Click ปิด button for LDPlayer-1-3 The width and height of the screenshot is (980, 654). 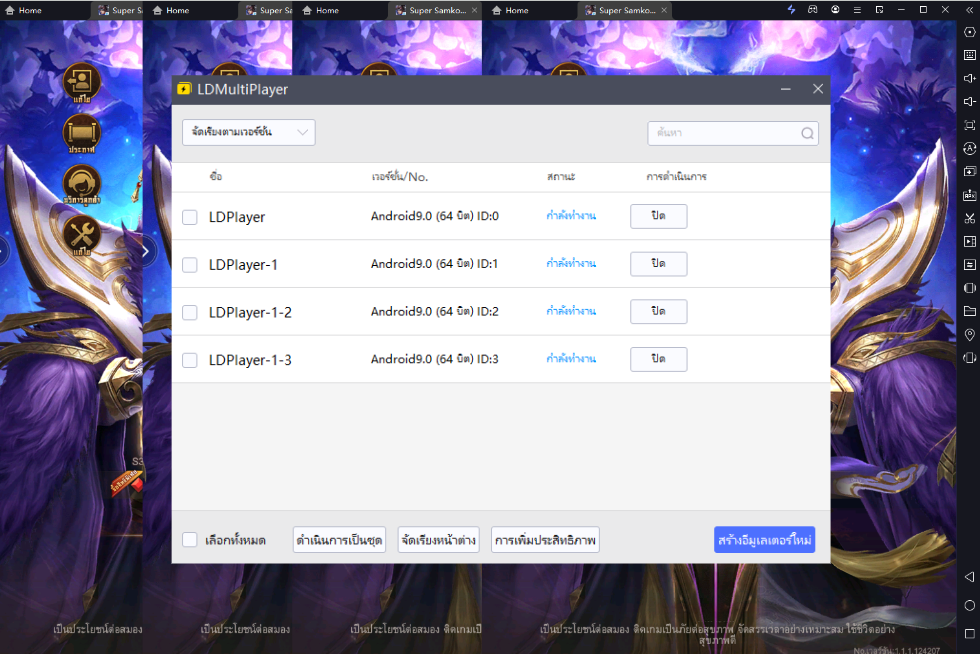point(659,359)
